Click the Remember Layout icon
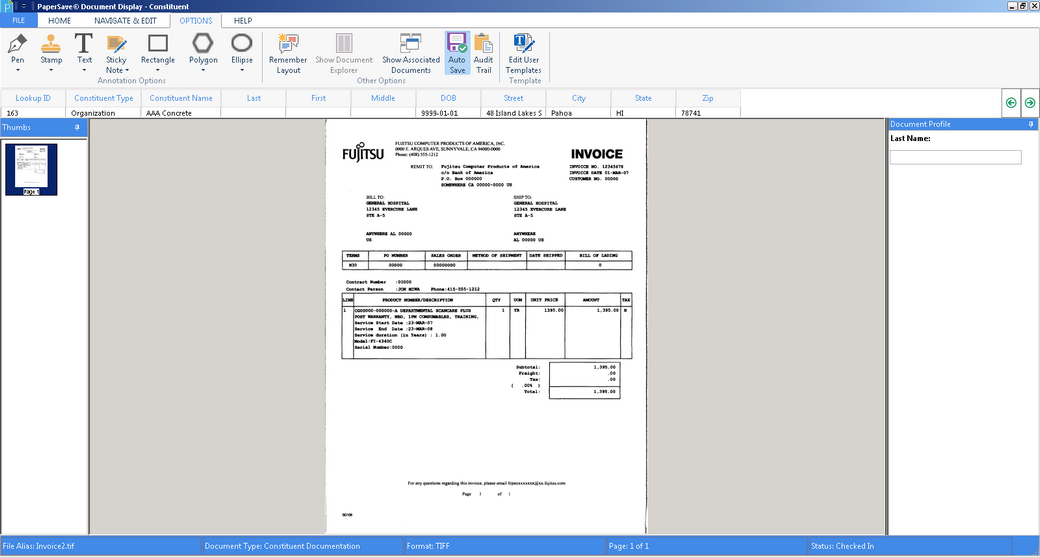This screenshot has width=1040, height=558. [x=288, y=44]
